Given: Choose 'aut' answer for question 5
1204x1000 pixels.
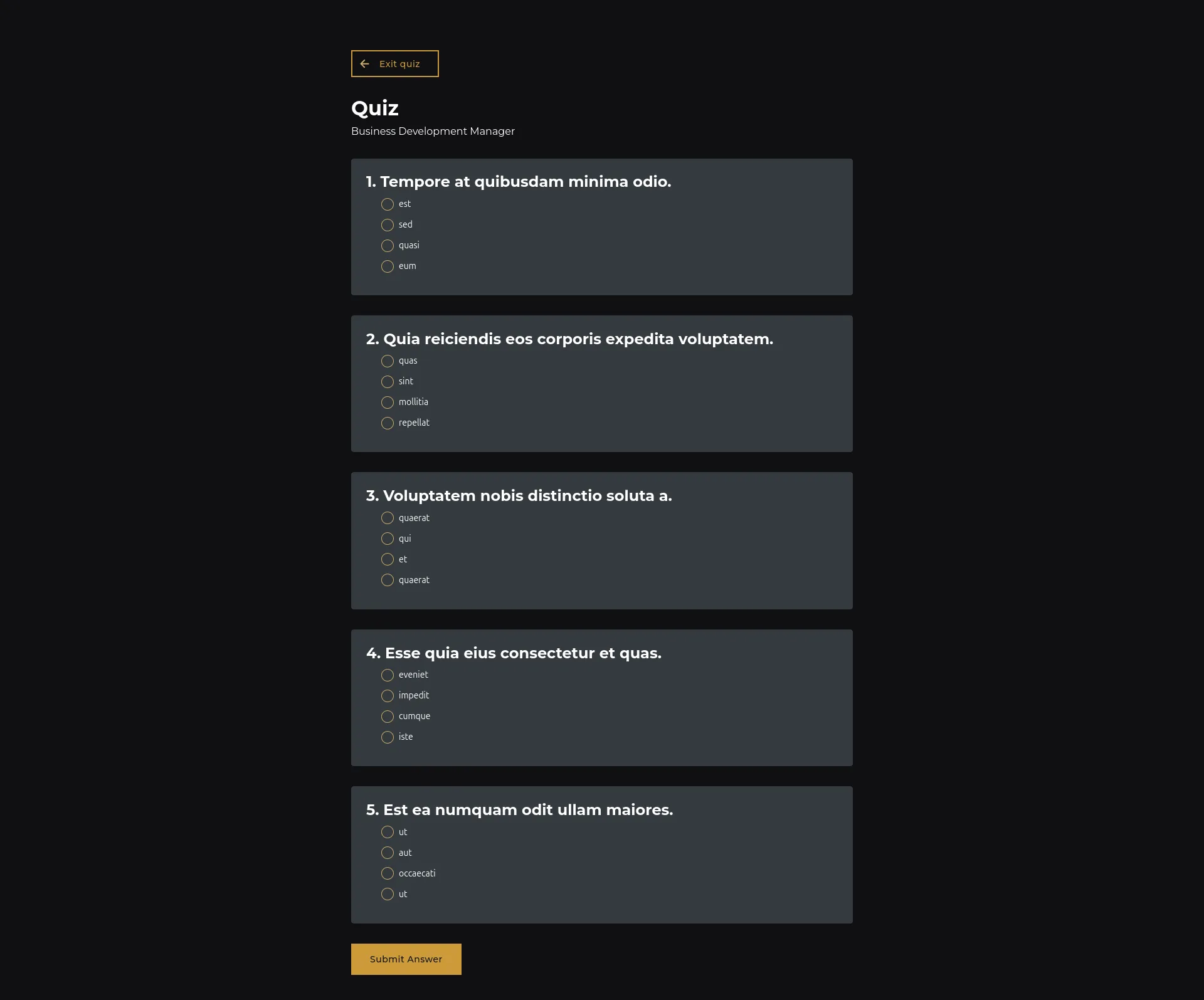Looking at the screenshot, I should [388, 853].
